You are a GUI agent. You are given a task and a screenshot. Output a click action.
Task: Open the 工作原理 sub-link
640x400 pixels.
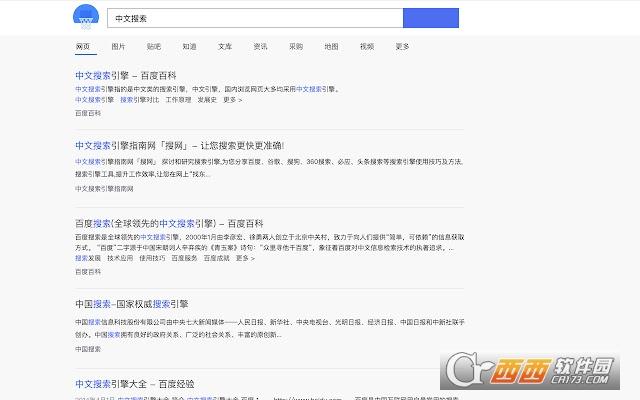178,100
